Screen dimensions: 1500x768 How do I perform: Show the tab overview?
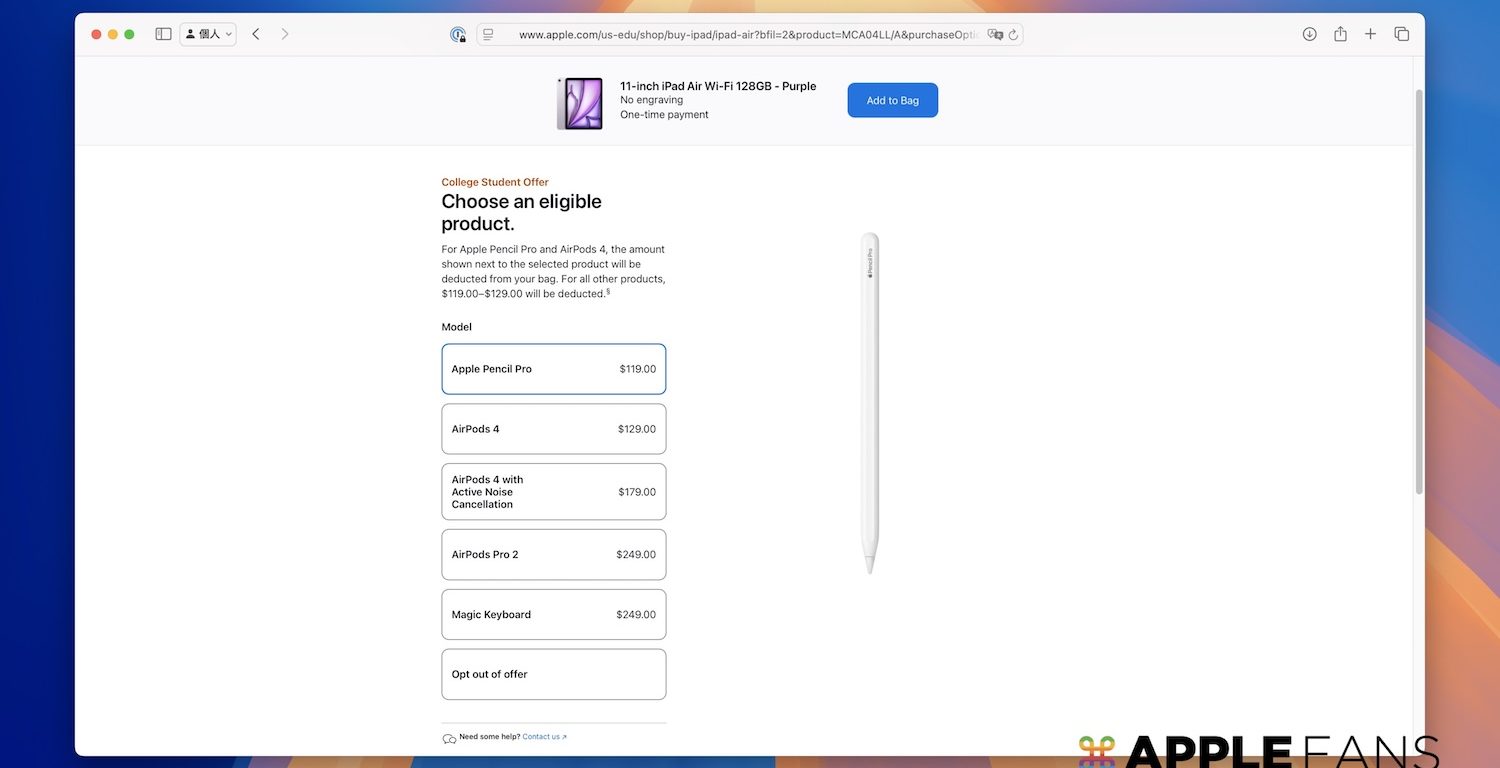tap(1401, 34)
